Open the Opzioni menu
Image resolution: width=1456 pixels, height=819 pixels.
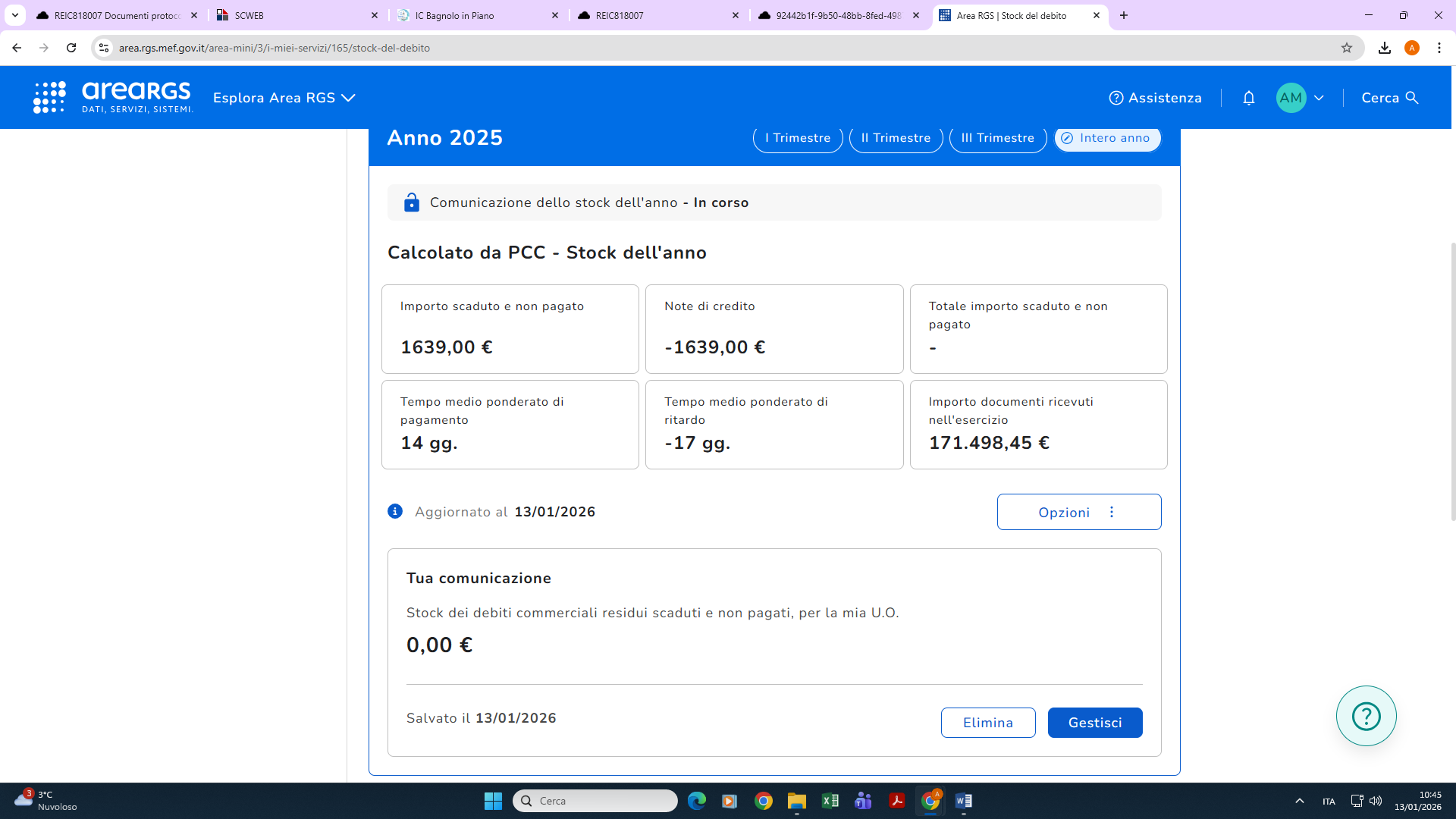click(x=1078, y=512)
